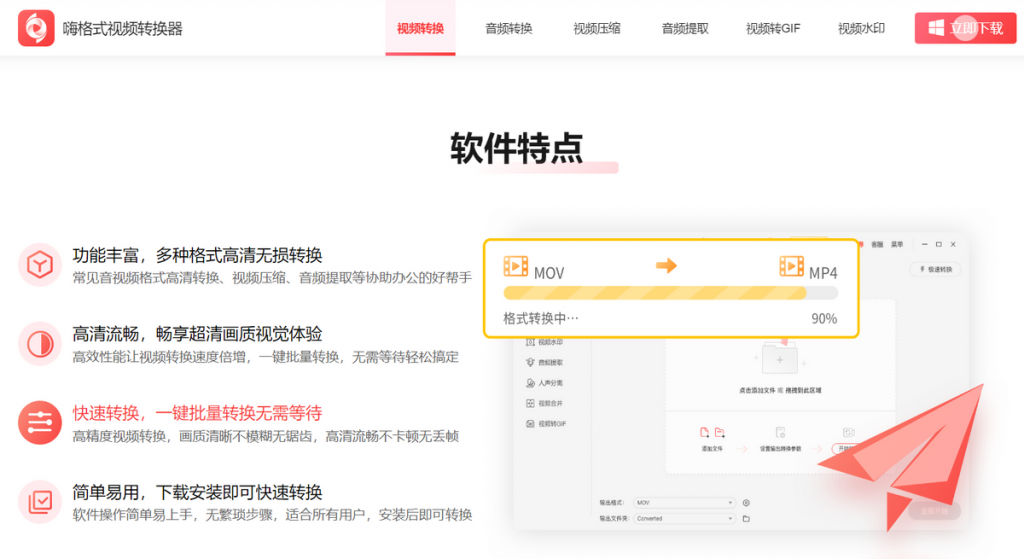Image resolution: width=1024 pixels, height=559 pixels.
Task: Go to the 视频转GIF tab
Action: pos(773,29)
